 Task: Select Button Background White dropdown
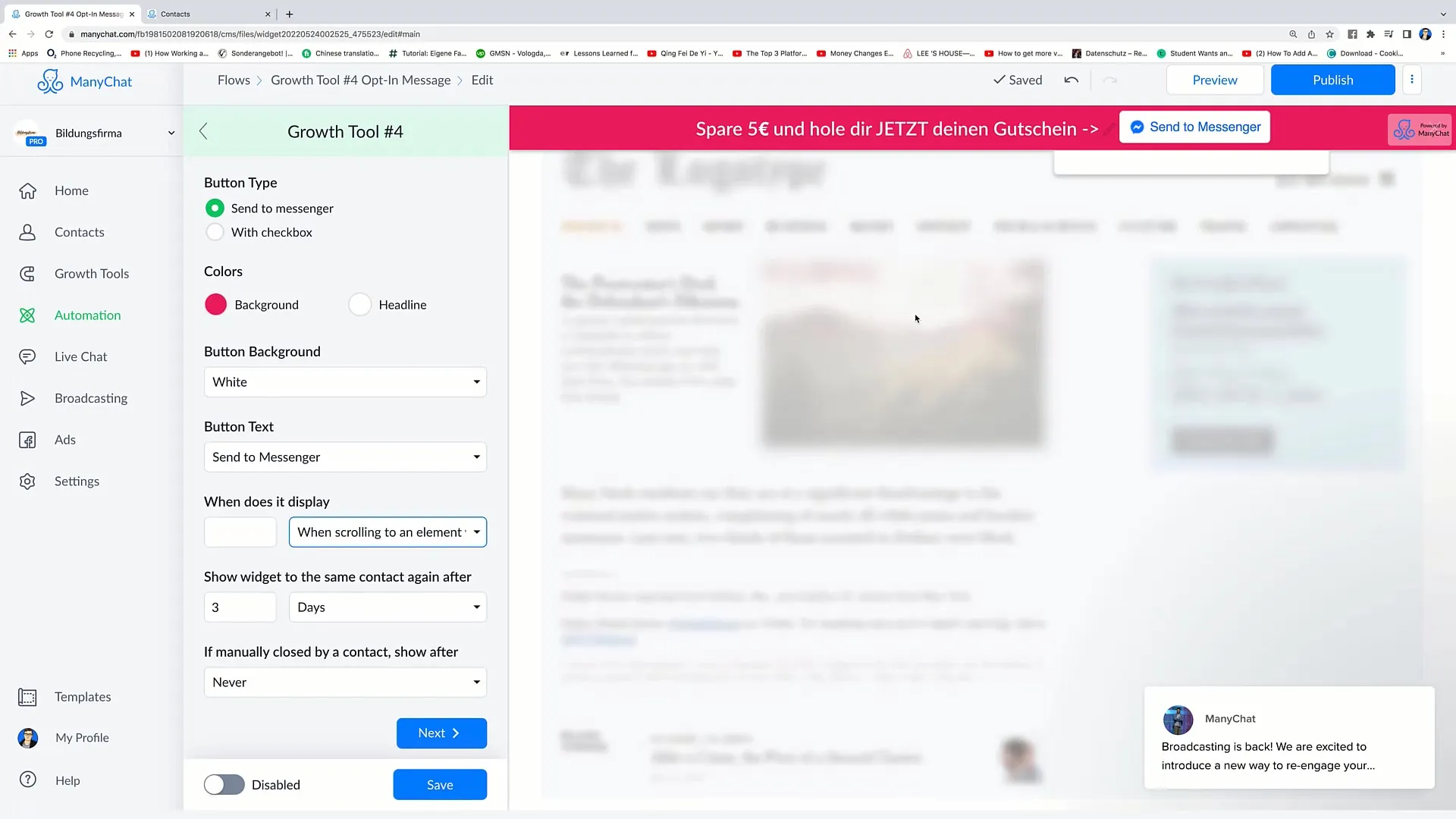tap(345, 381)
